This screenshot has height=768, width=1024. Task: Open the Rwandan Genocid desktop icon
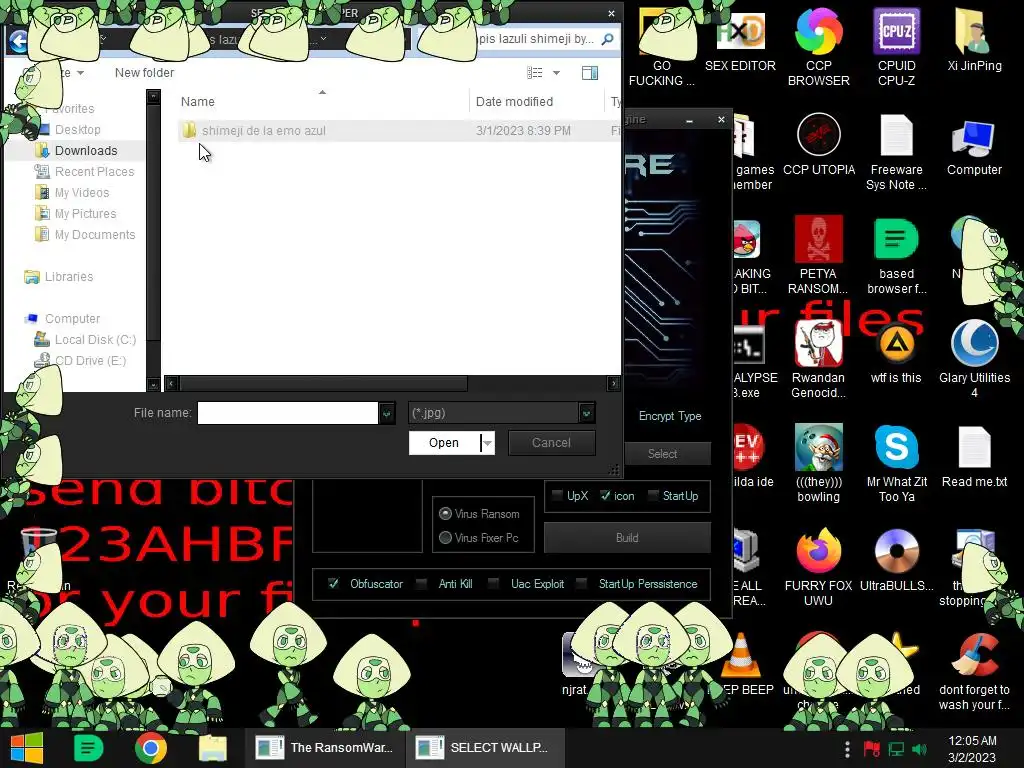818,359
